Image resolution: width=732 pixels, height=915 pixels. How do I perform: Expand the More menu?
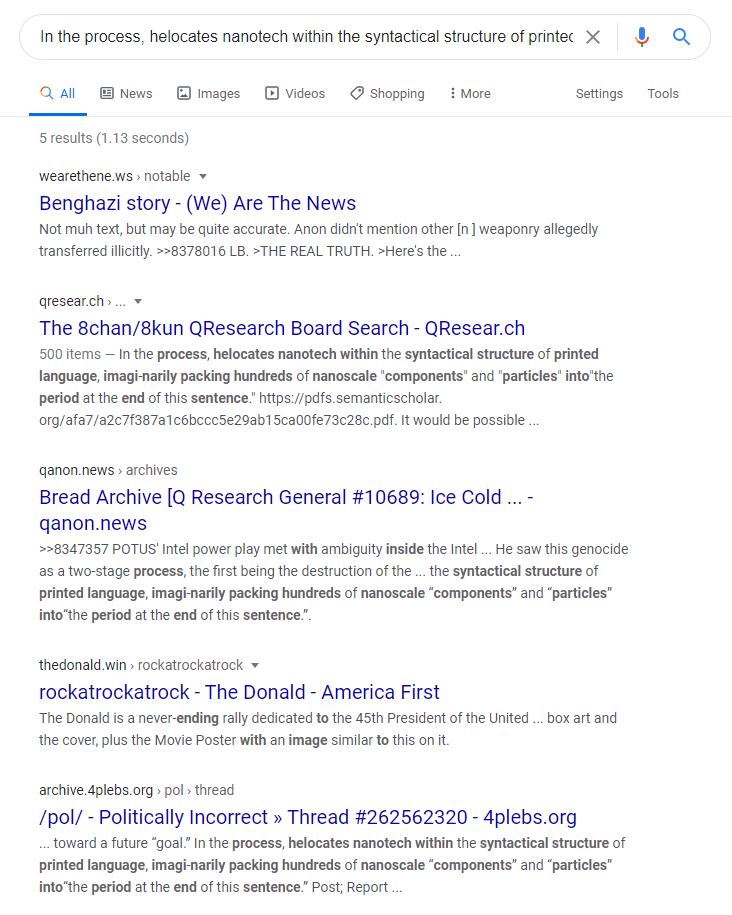[470, 93]
